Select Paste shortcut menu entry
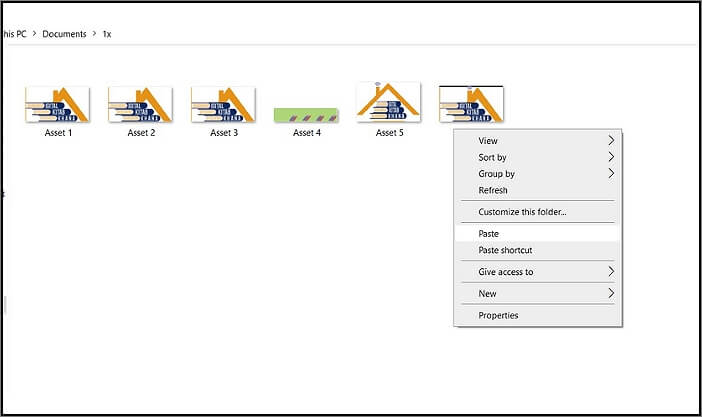The image size is (702, 417). [x=505, y=250]
